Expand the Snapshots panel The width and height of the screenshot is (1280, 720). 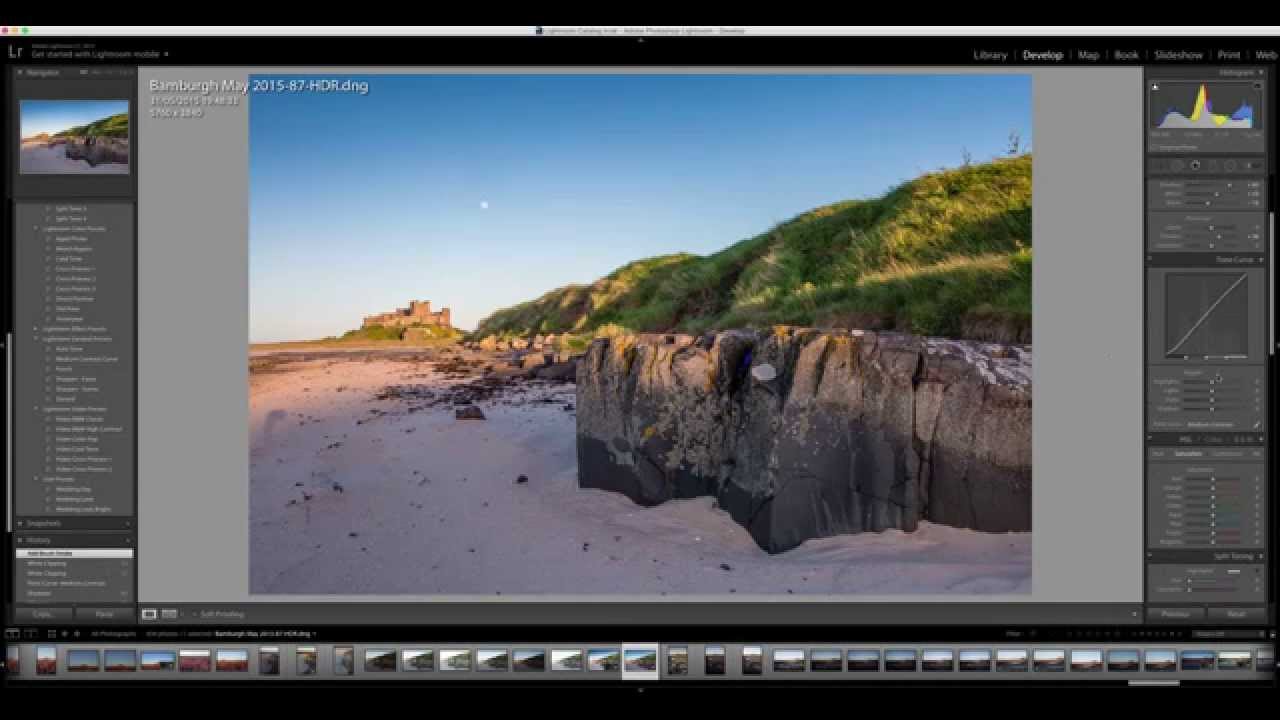[x=20, y=523]
